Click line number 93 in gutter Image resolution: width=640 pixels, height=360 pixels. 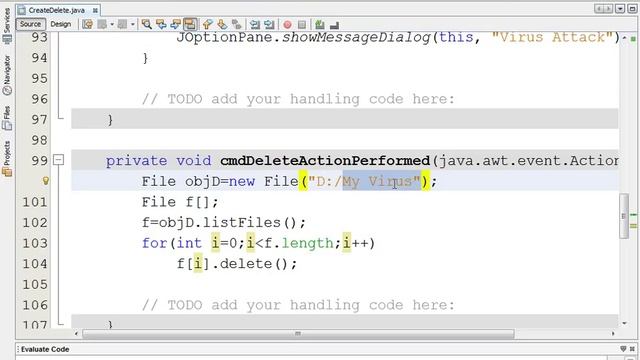point(39,38)
